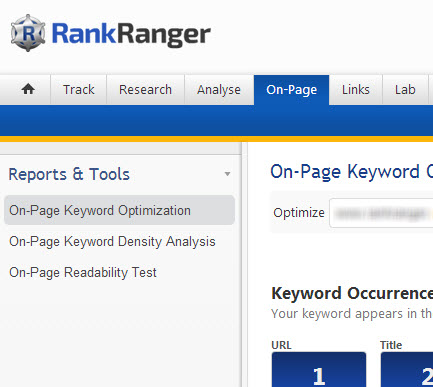The image size is (433, 387).
Task: Click the Title occurrence count tile
Action: [x=407, y=369]
